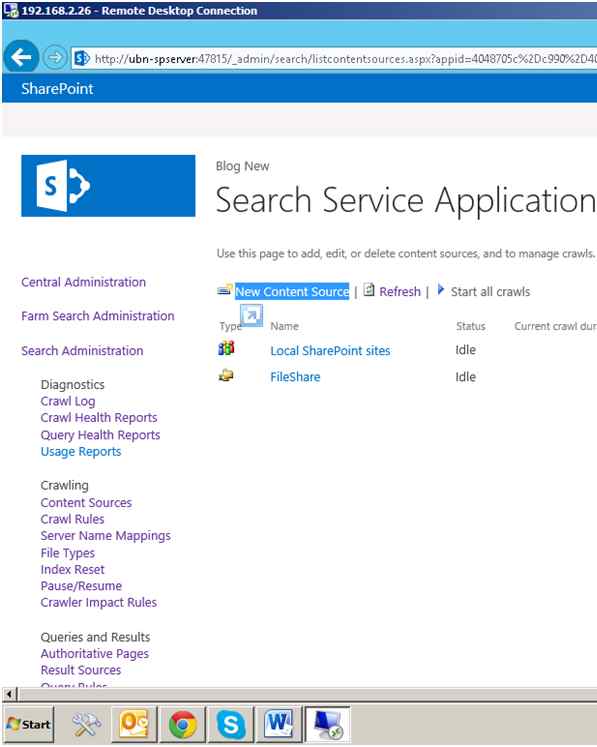Click the Local SharePoint sites type icon
597x747 pixels.
pos(226,348)
